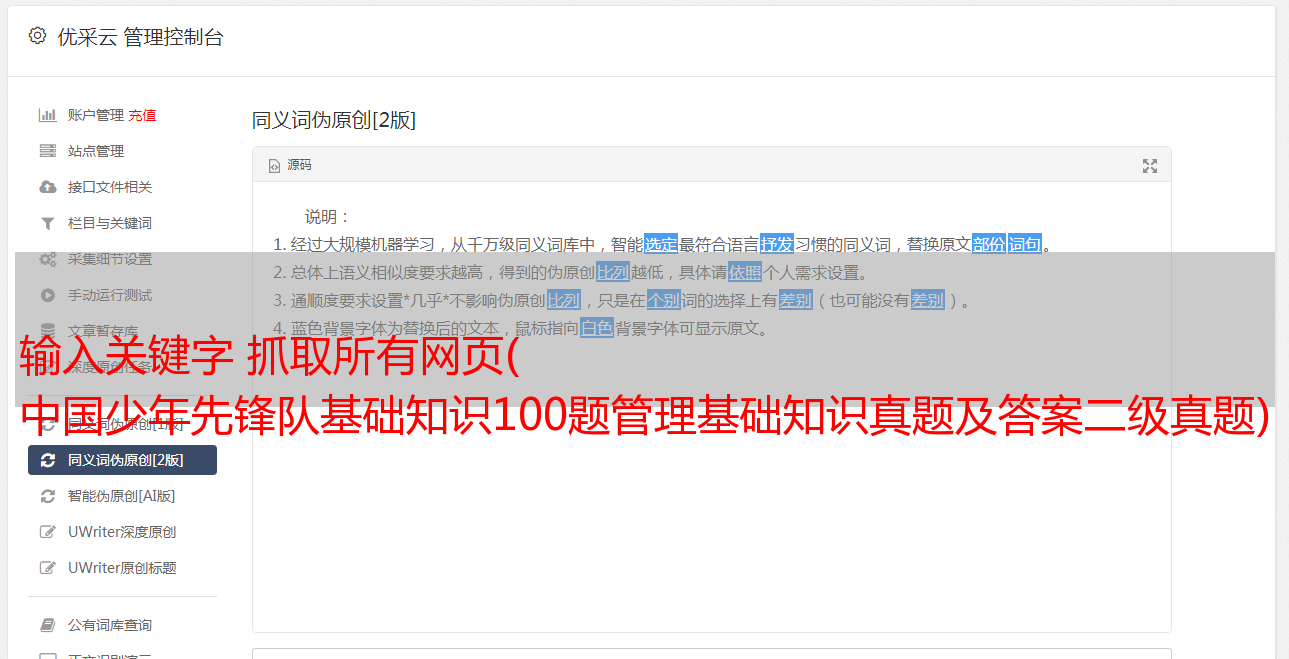Click highlighted word 抒发 in the text
The width and height of the screenshot is (1289, 659).
pos(777,244)
